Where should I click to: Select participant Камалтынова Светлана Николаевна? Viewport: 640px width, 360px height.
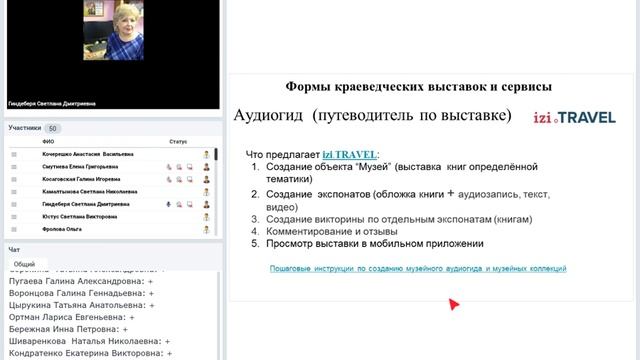pyautogui.click(x=90, y=192)
